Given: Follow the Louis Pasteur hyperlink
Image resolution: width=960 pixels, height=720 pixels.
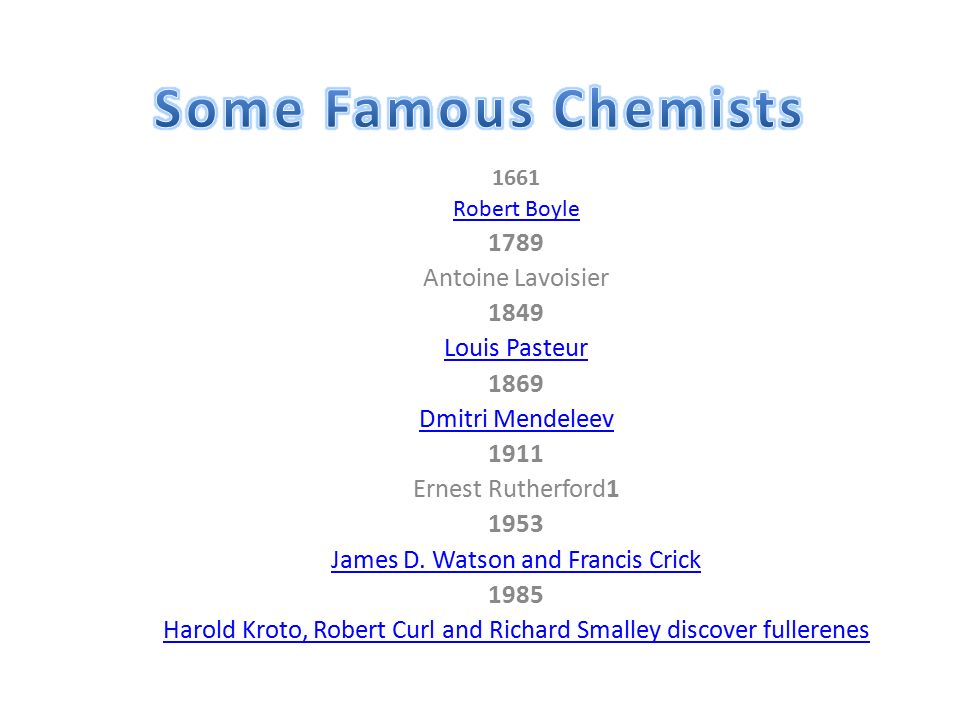Looking at the screenshot, I should coord(516,348).
